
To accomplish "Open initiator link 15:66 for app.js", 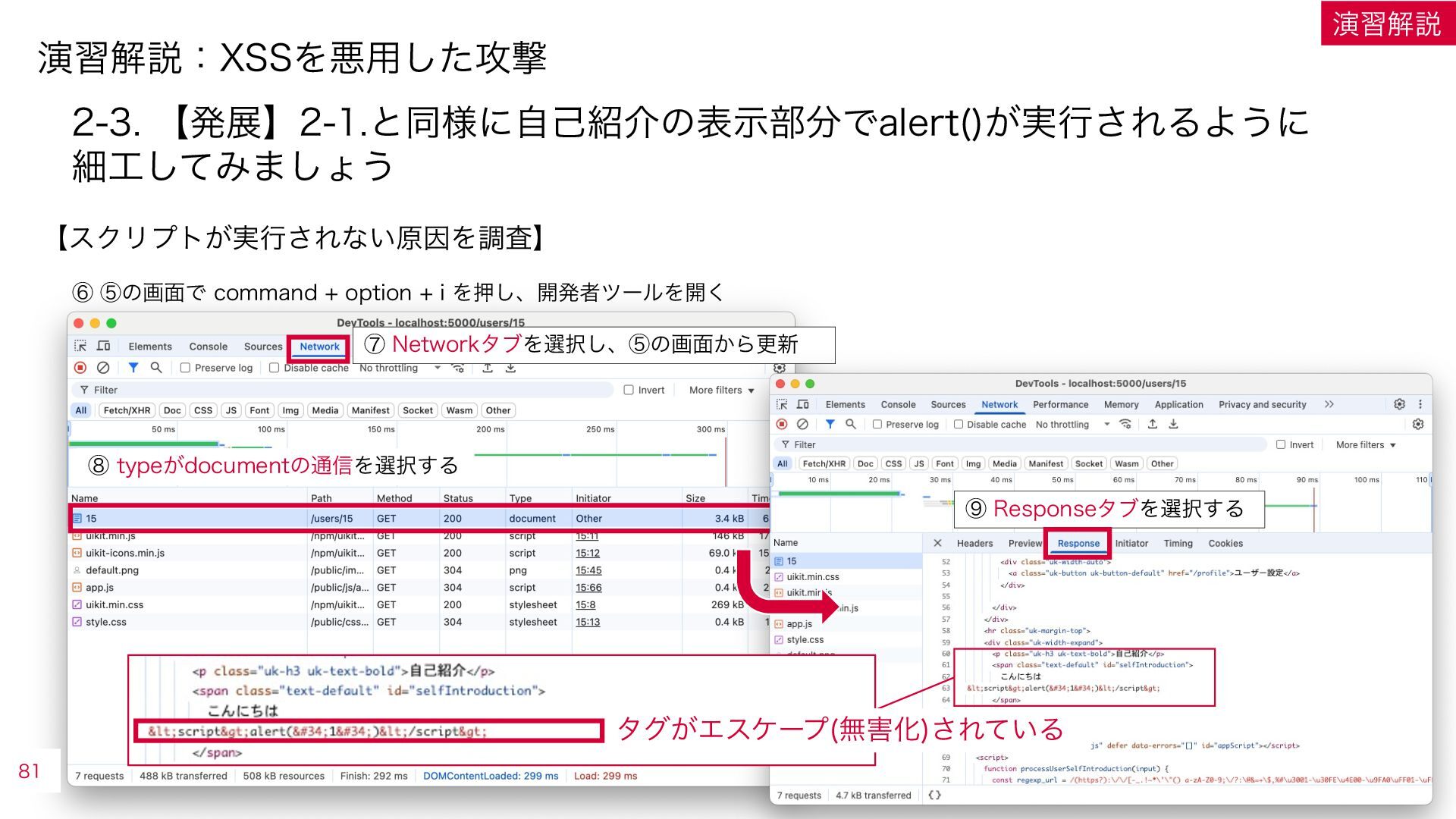I will coord(588,588).
